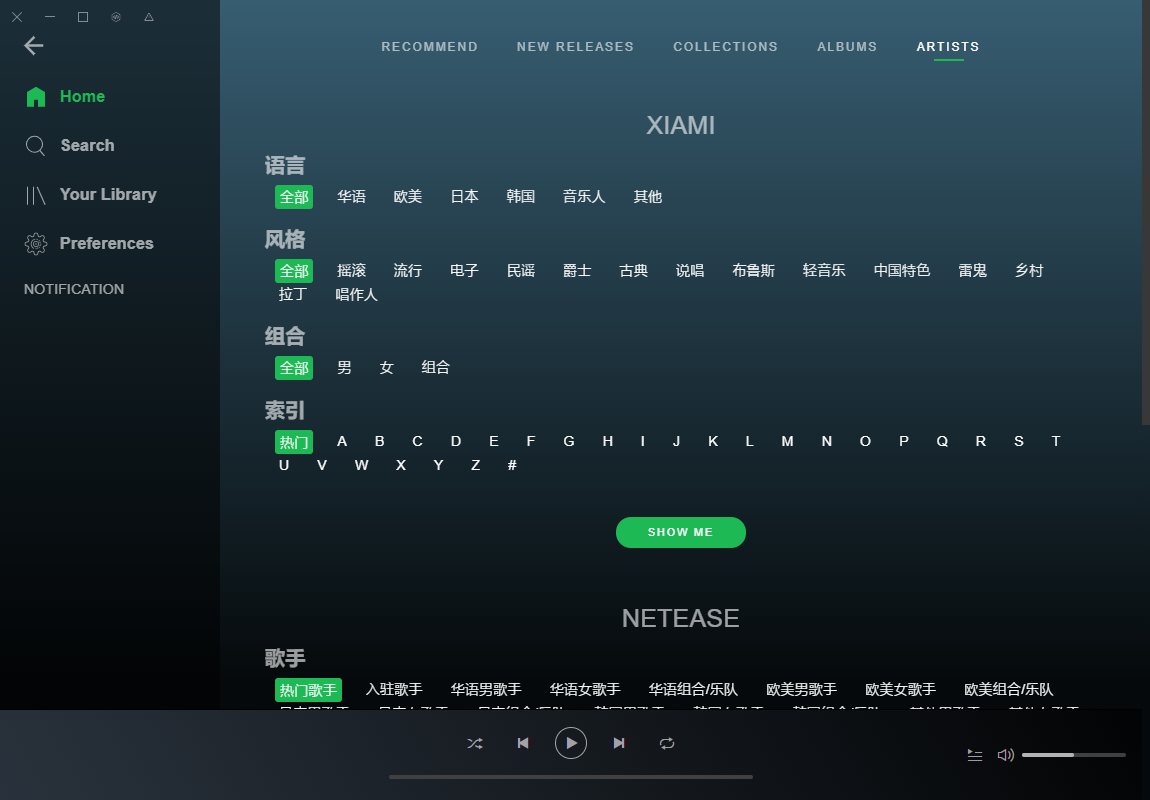Viewport: 1150px width, 800px height.
Task: Go back with the left arrow icon
Action: pos(34,45)
